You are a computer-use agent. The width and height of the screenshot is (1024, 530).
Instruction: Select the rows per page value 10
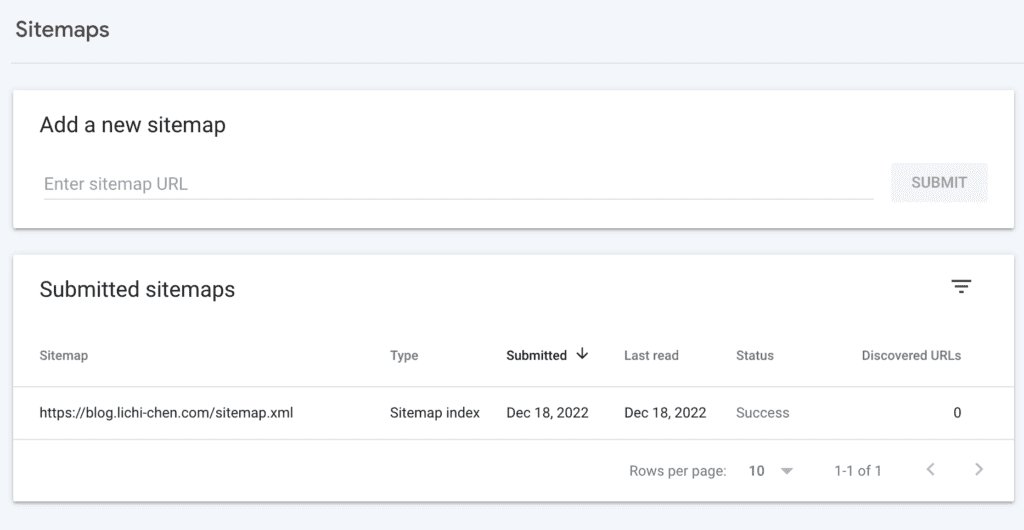coord(756,471)
